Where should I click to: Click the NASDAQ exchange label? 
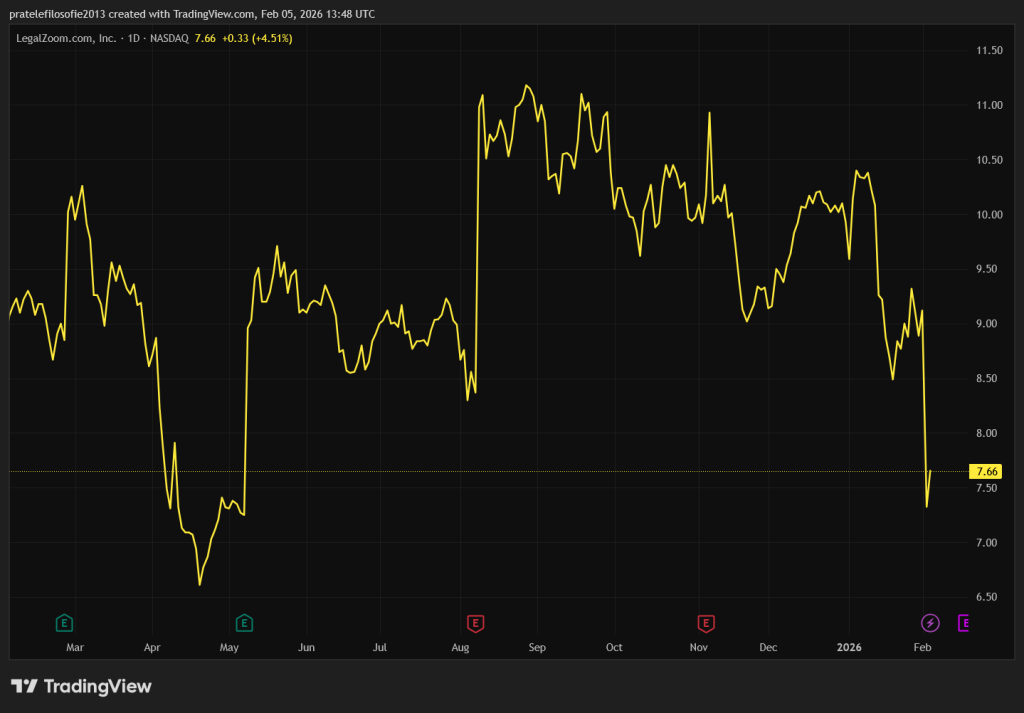click(170, 38)
